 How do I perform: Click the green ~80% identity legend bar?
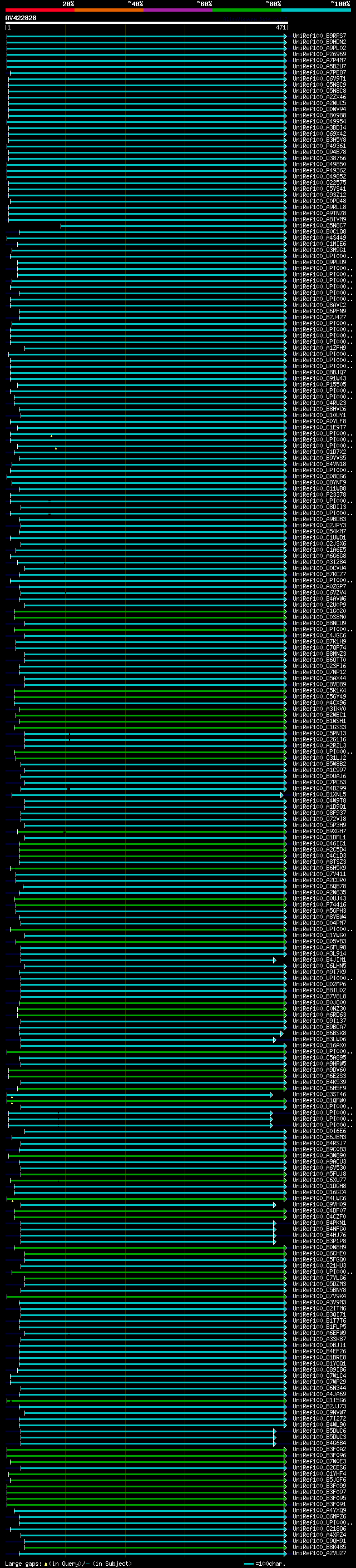click(247, 10)
